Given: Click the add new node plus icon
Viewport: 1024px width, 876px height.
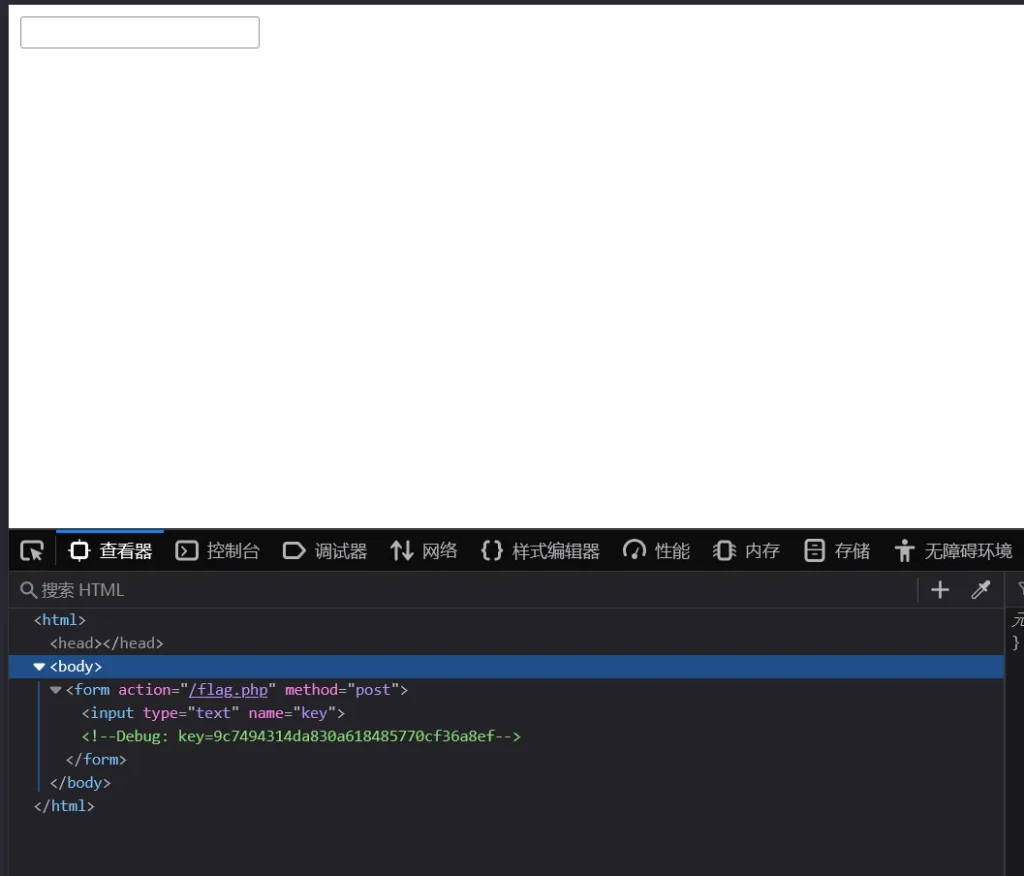Looking at the screenshot, I should coord(939,590).
